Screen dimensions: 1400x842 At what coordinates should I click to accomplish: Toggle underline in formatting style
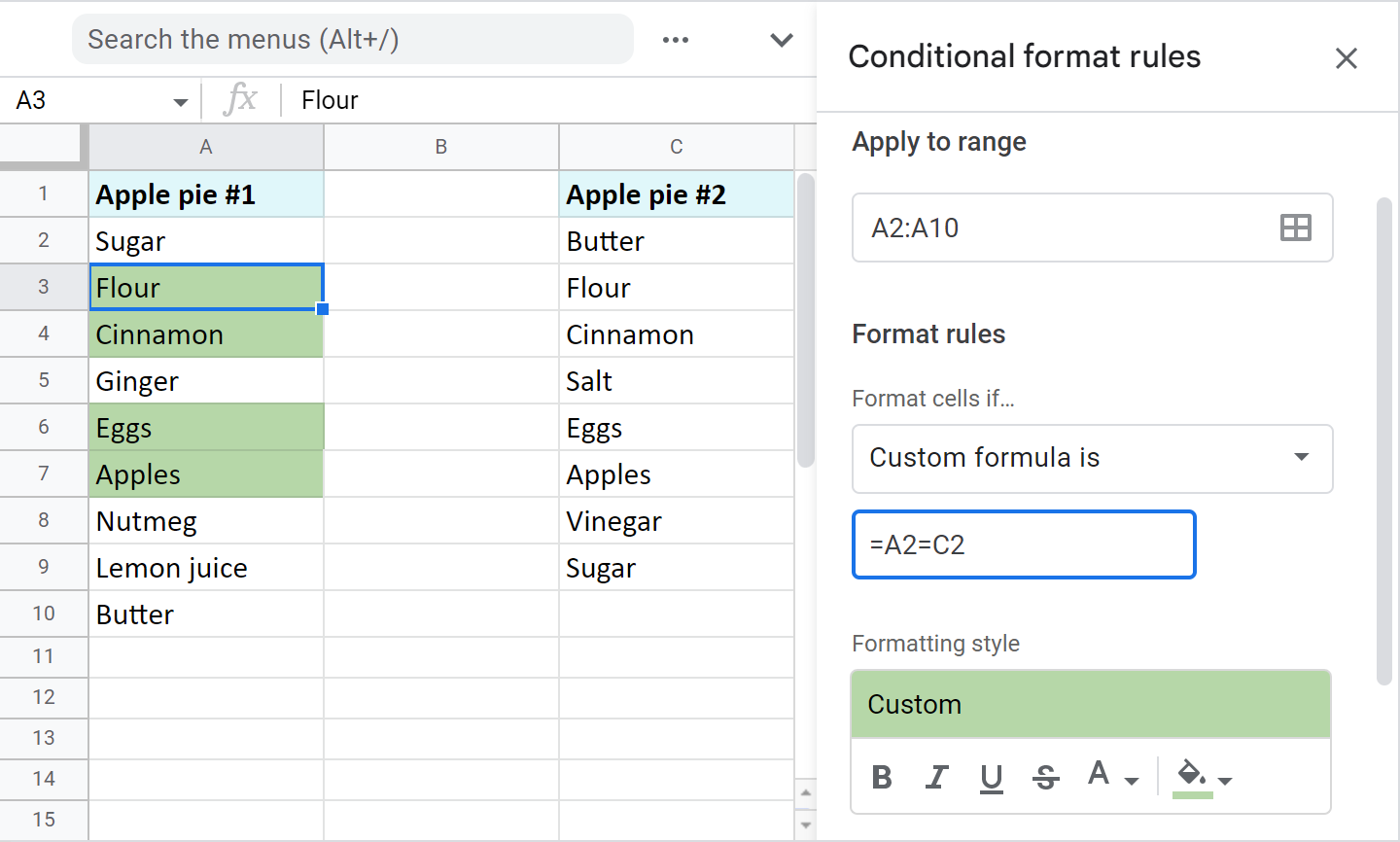(x=991, y=776)
